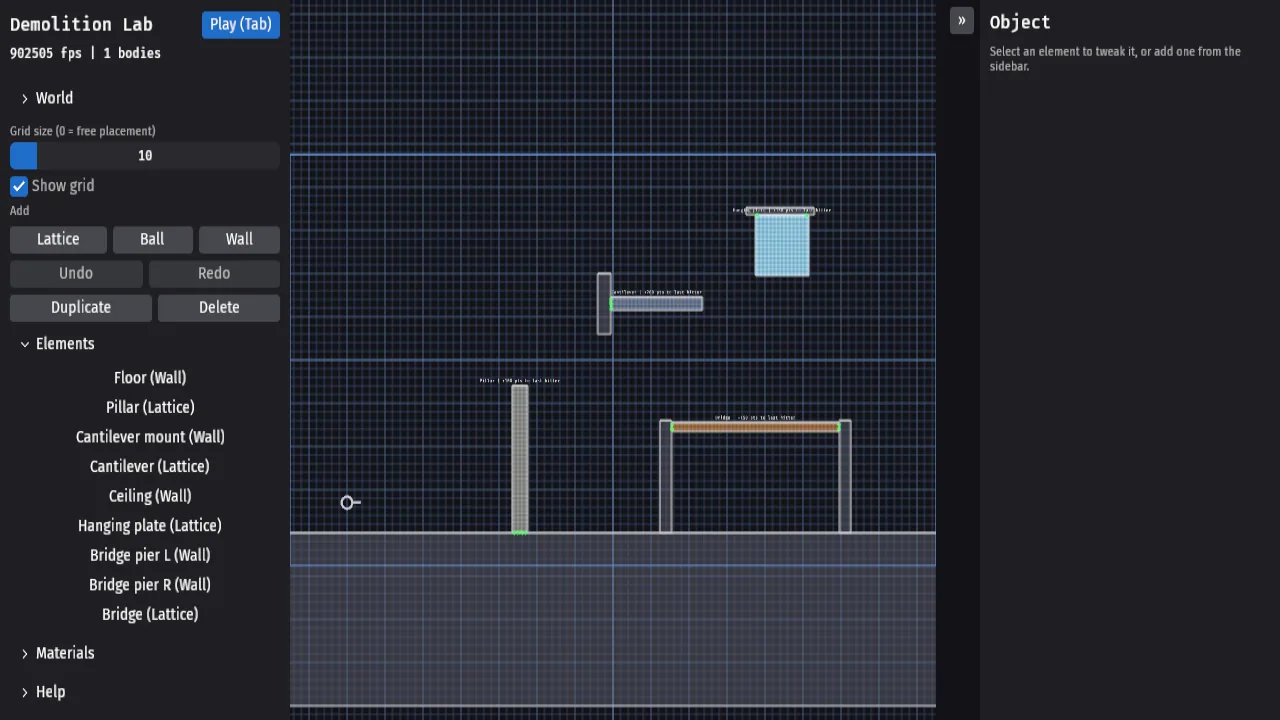Toggle the Show grid checkbox
This screenshot has width=1280, height=720.
19,186
